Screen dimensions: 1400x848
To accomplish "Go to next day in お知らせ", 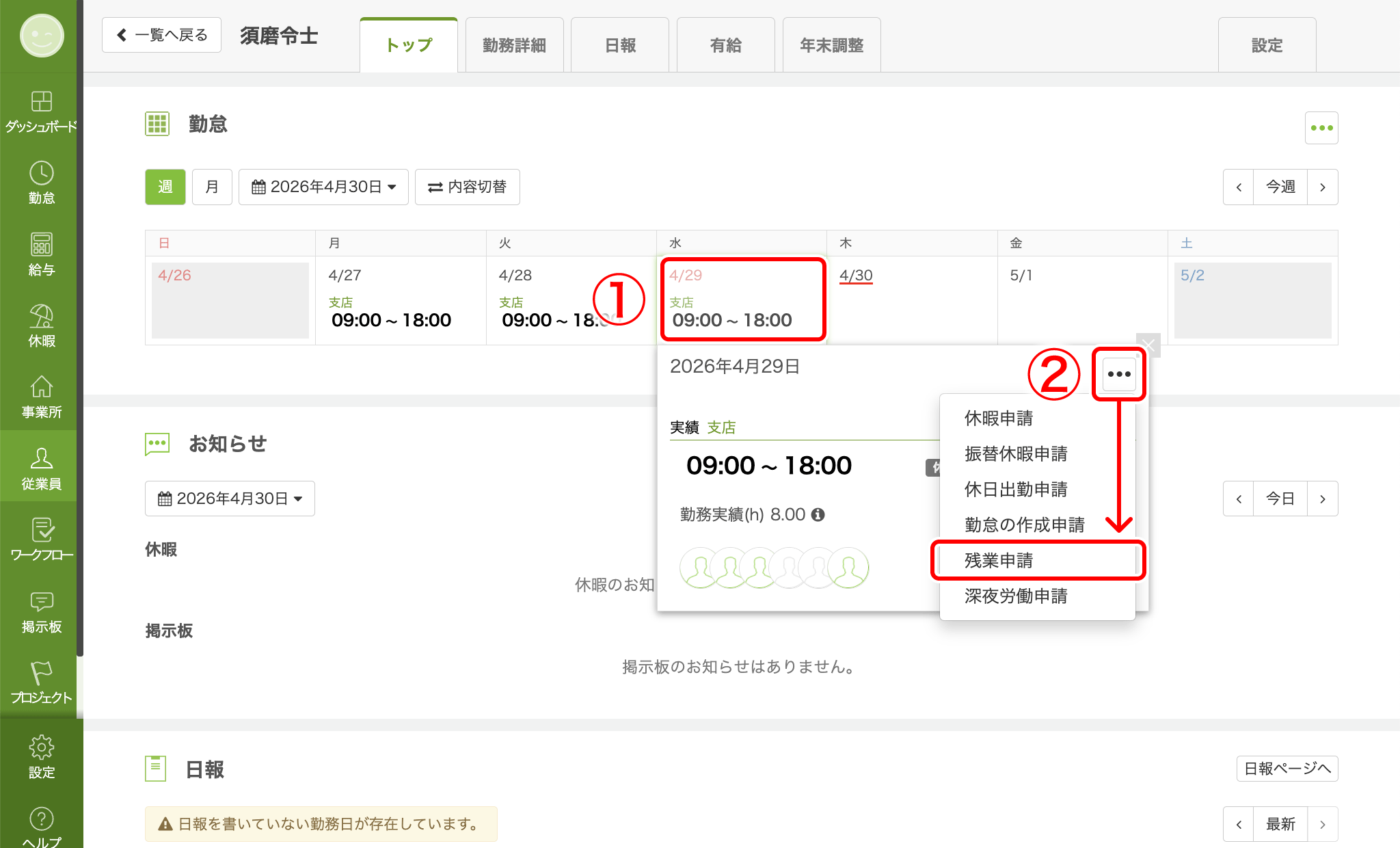I will point(1323,499).
